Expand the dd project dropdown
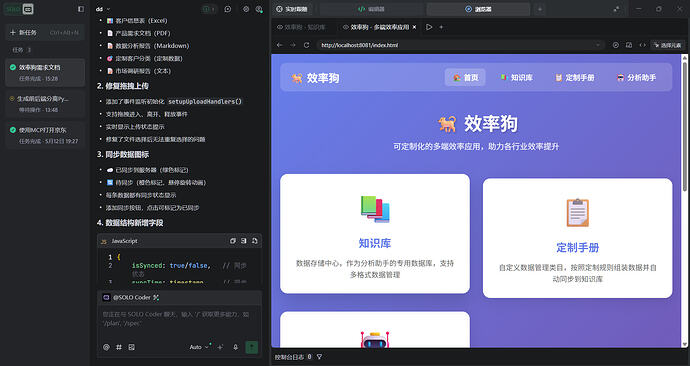The height and width of the screenshot is (366, 690). 103,9
